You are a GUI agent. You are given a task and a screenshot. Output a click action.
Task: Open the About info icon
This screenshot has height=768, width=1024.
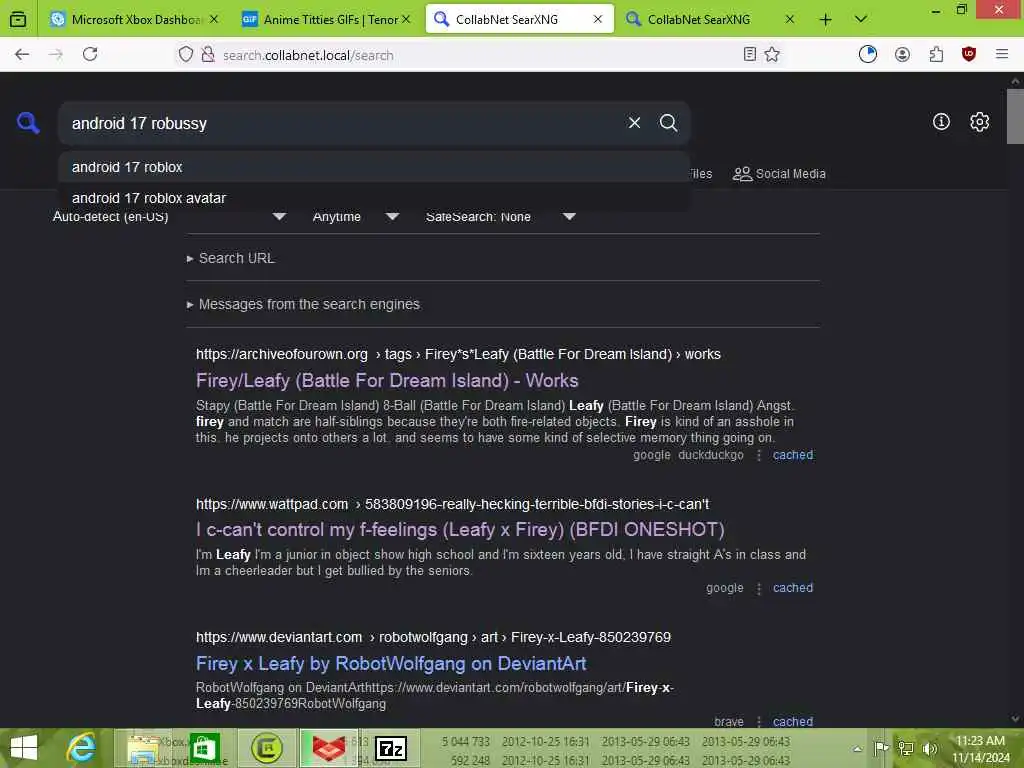[x=941, y=121]
